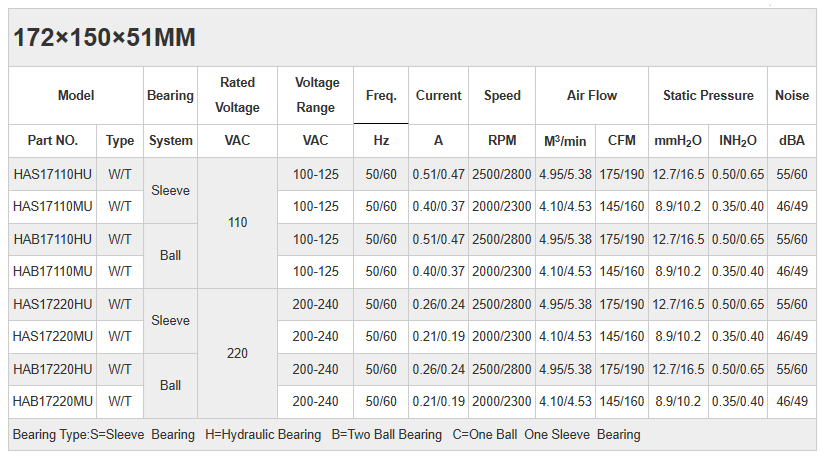Click the Bearing Type legend footer text
This screenshot has height=460, width=826.
point(326,435)
